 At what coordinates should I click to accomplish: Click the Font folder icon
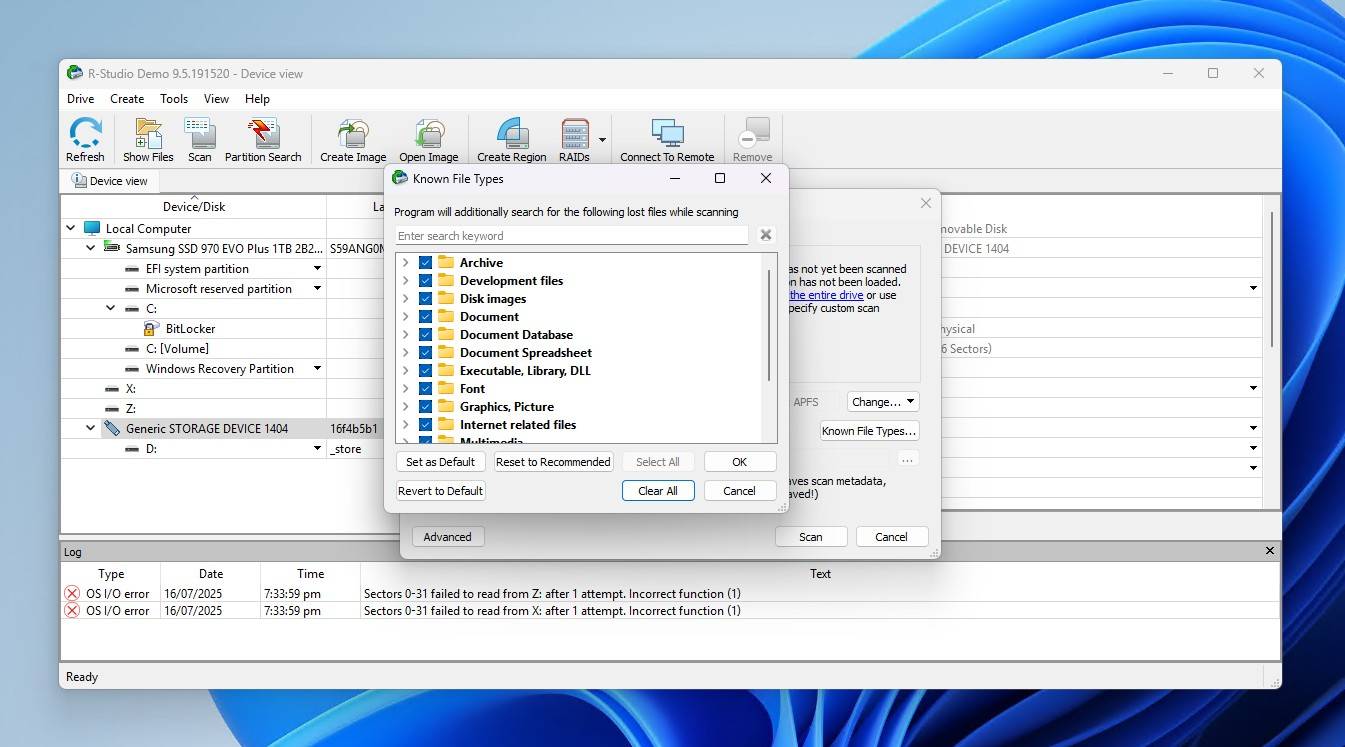point(446,388)
